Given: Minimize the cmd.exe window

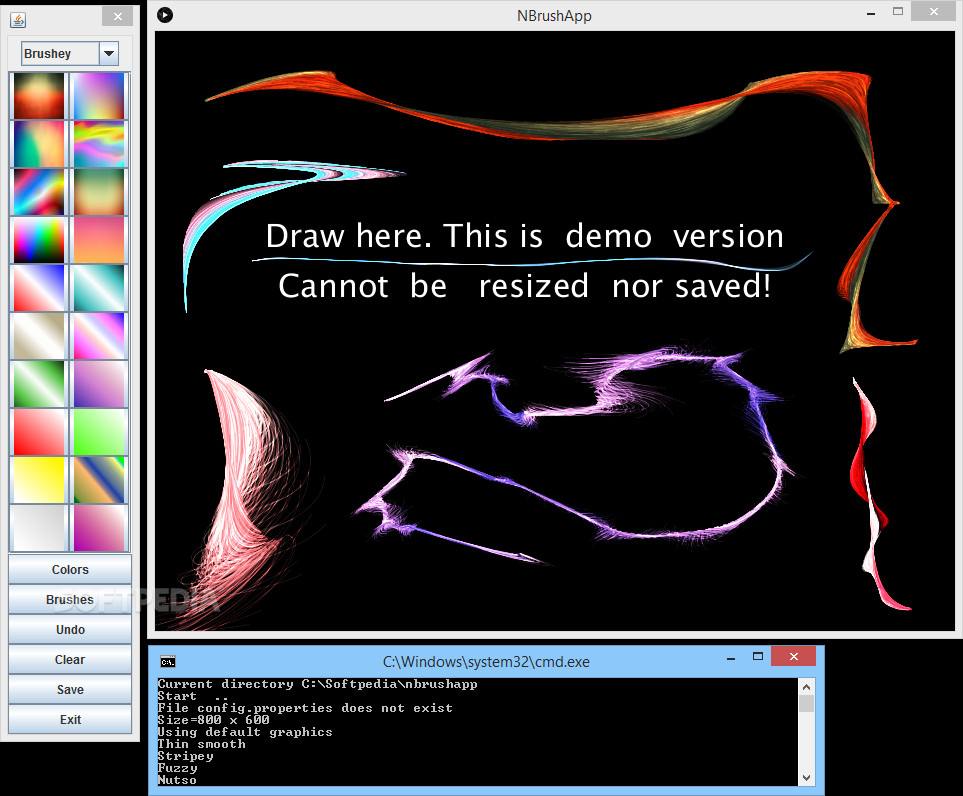Looking at the screenshot, I should (731, 658).
